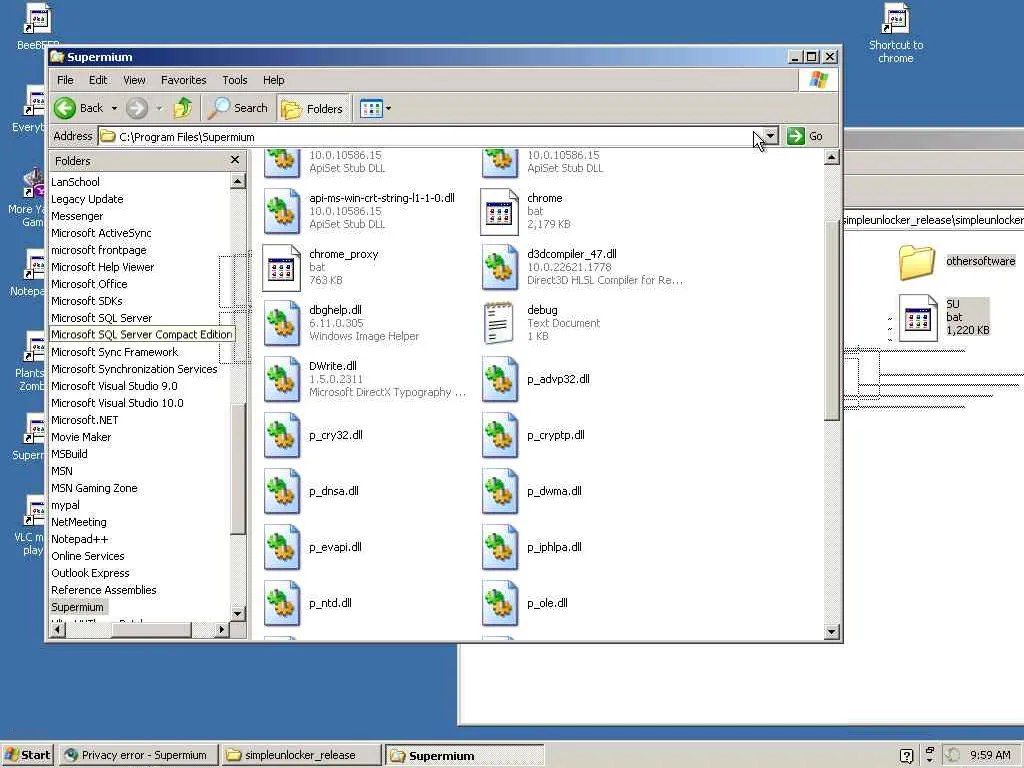Image resolution: width=1024 pixels, height=768 pixels.
Task: Open the View menu
Action: pyautogui.click(x=134, y=80)
